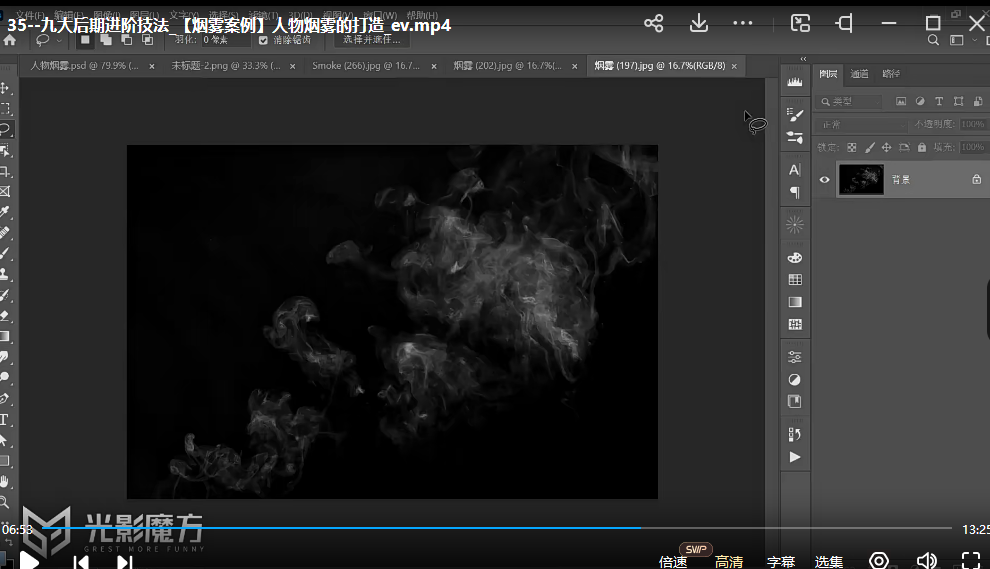This screenshot has height=569, width=990.
Task: Toggle lock image pixels brush icon
Action: click(x=869, y=147)
